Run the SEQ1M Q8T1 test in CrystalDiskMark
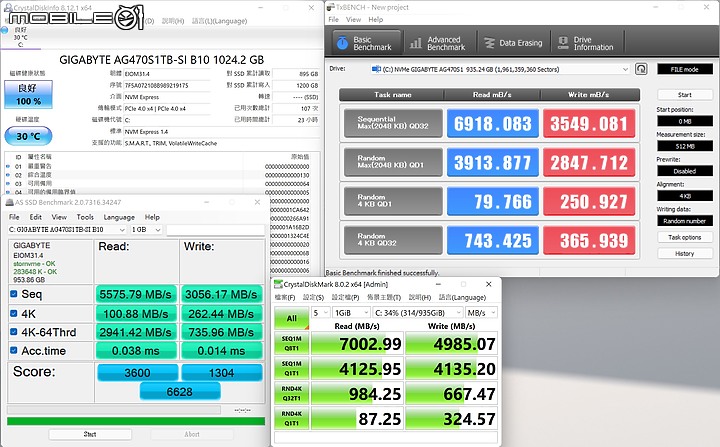The height and width of the screenshot is (447, 720). point(292,343)
